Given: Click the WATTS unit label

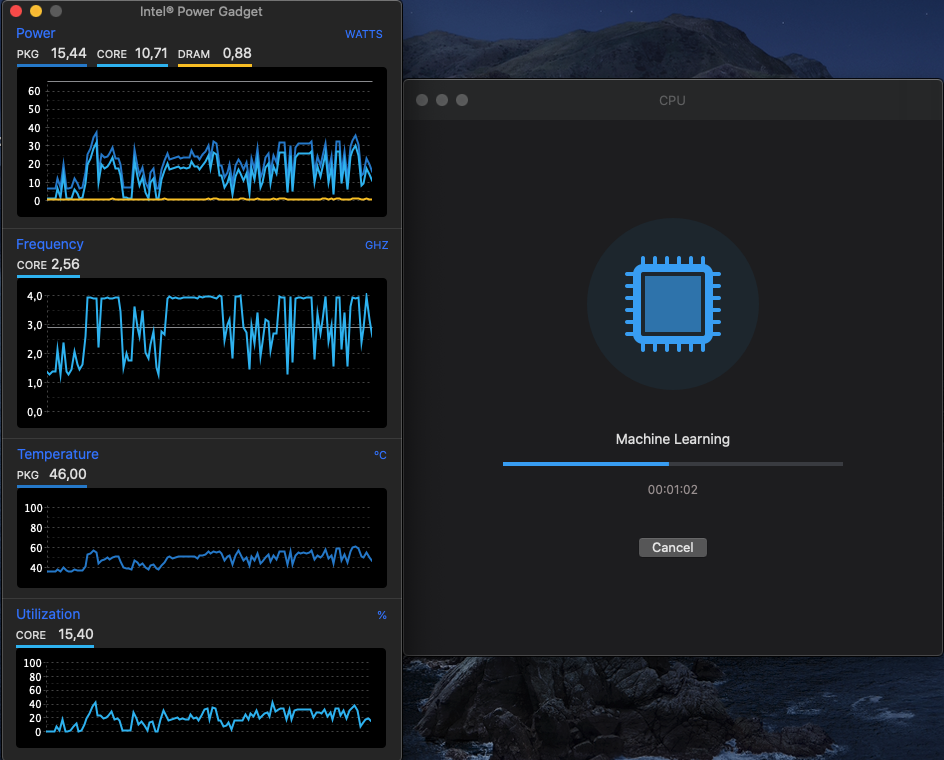Looking at the screenshot, I should pyautogui.click(x=364, y=34).
